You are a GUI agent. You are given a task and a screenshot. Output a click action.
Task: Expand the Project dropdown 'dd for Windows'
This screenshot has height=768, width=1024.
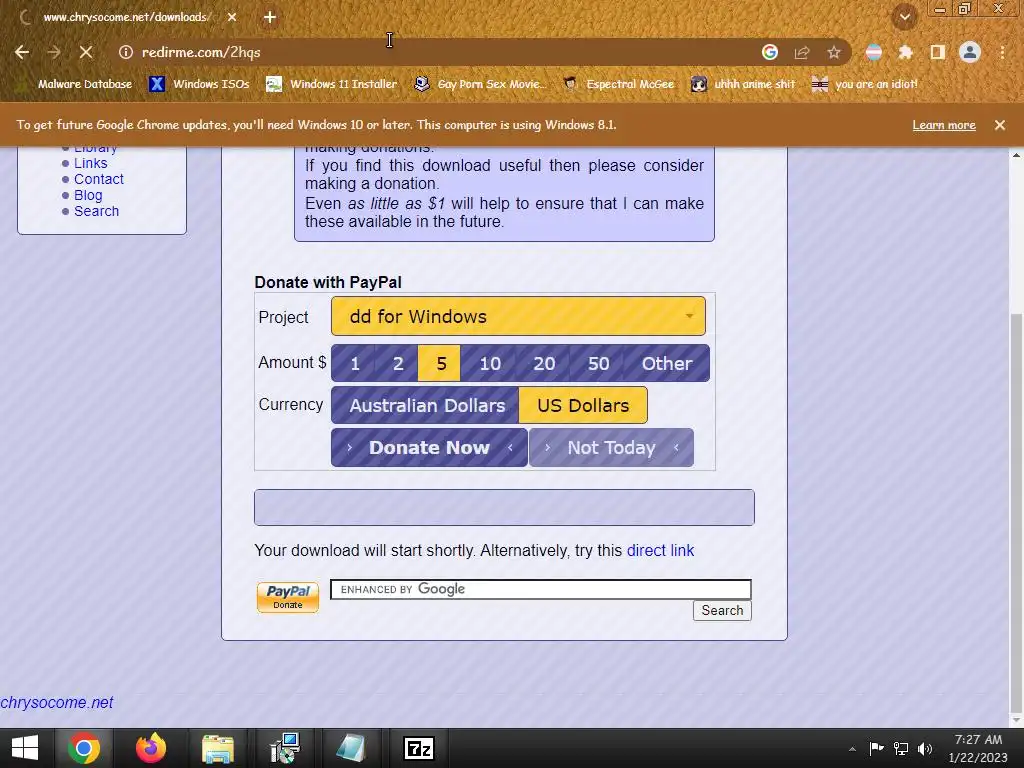(x=518, y=316)
